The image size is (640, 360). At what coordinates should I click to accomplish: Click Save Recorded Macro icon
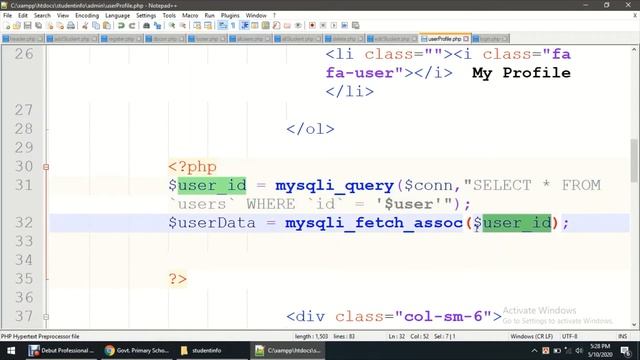pyautogui.click(x=356, y=26)
